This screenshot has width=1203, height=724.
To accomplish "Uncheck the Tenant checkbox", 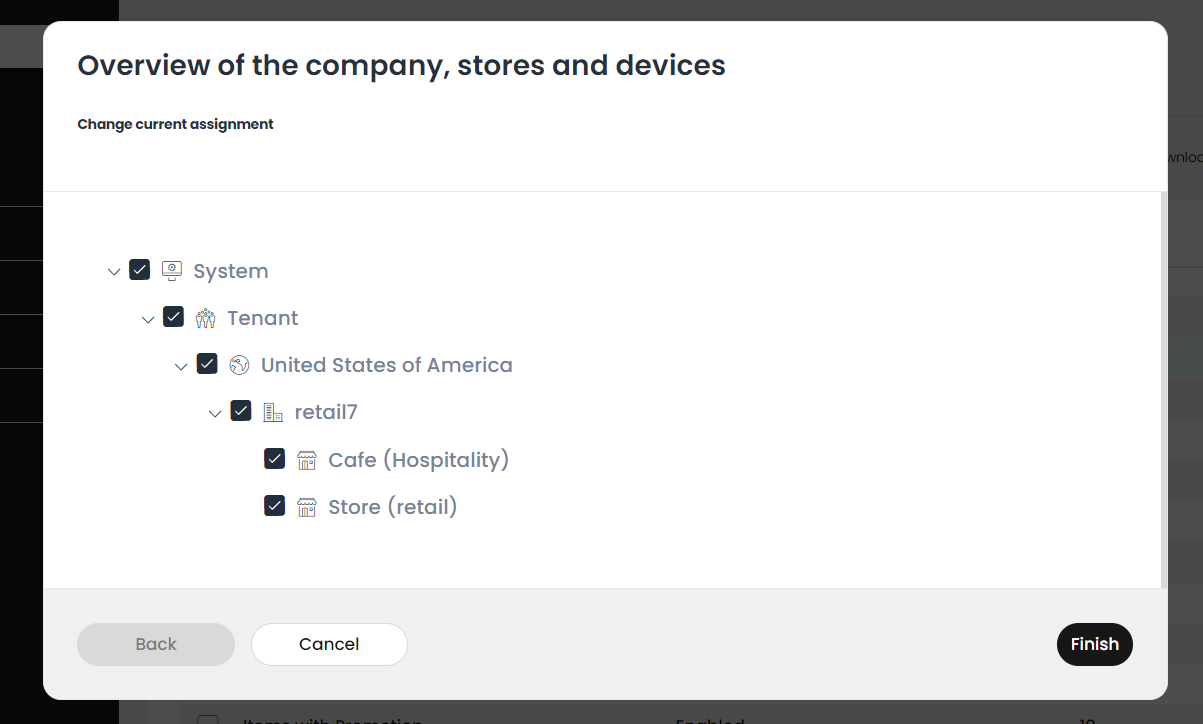I will tap(174, 317).
